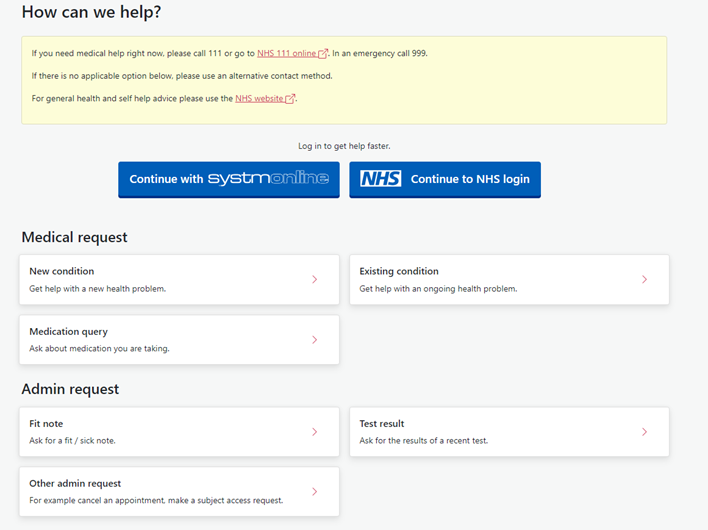Open the Medication query card
The width and height of the screenshot is (708, 530).
pyautogui.click(x=179, y=339)
